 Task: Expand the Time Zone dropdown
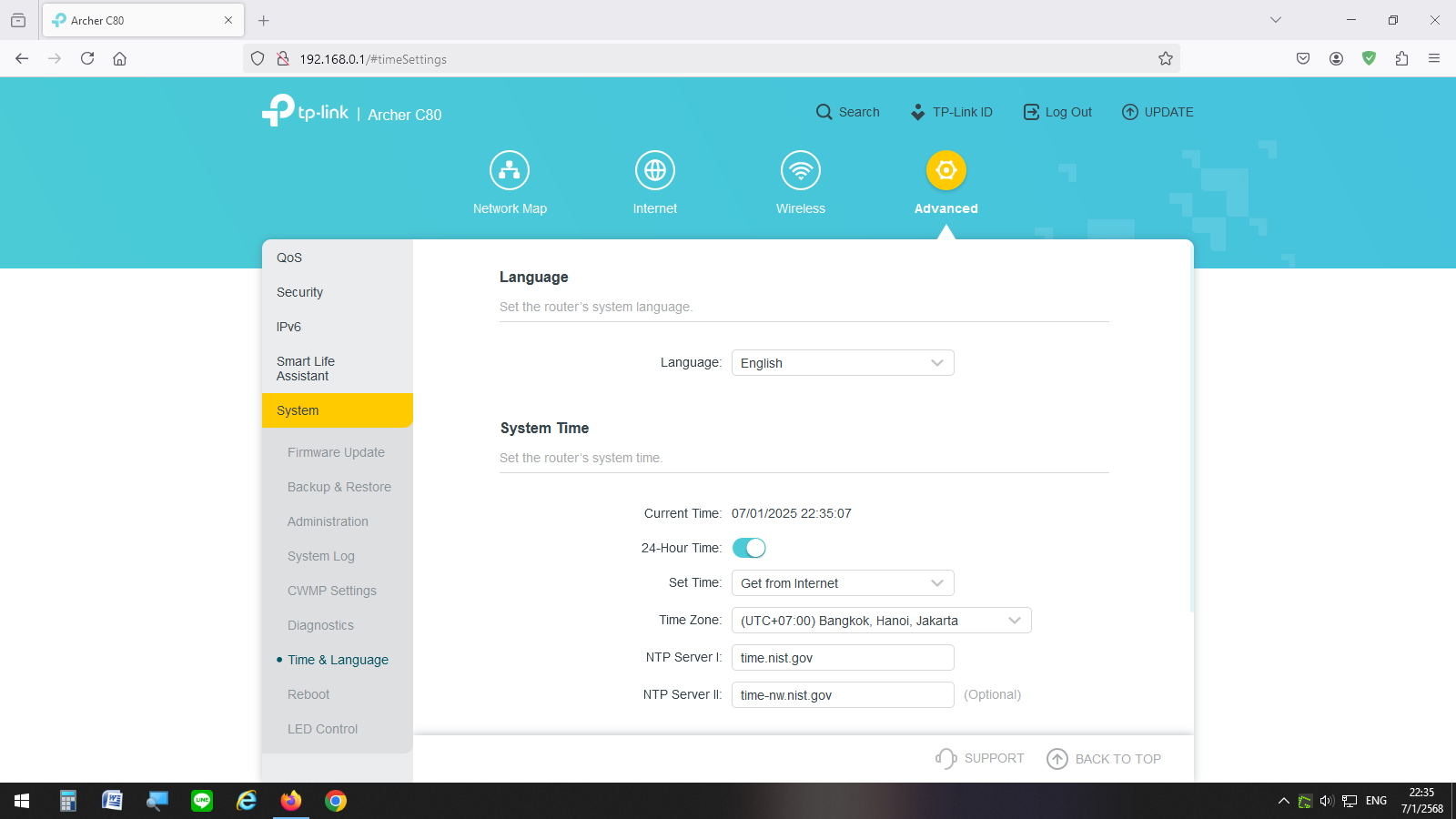pos(881,621)
